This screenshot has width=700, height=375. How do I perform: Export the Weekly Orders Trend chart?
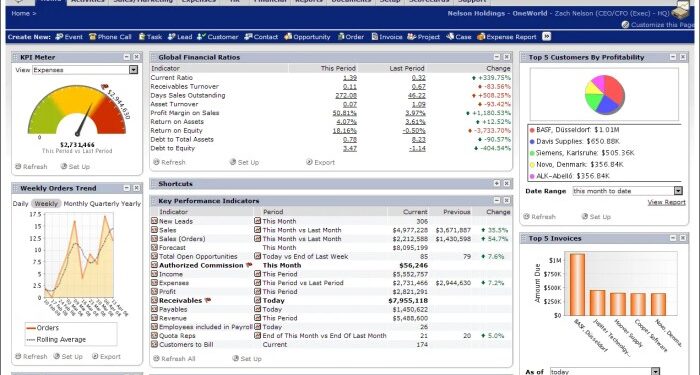coord(106,356)
